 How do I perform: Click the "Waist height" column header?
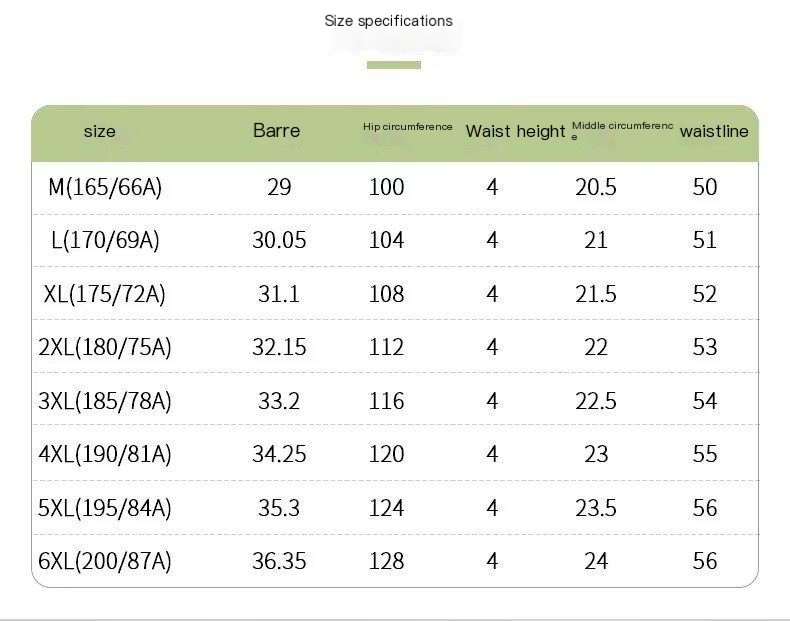pos(515,131)
